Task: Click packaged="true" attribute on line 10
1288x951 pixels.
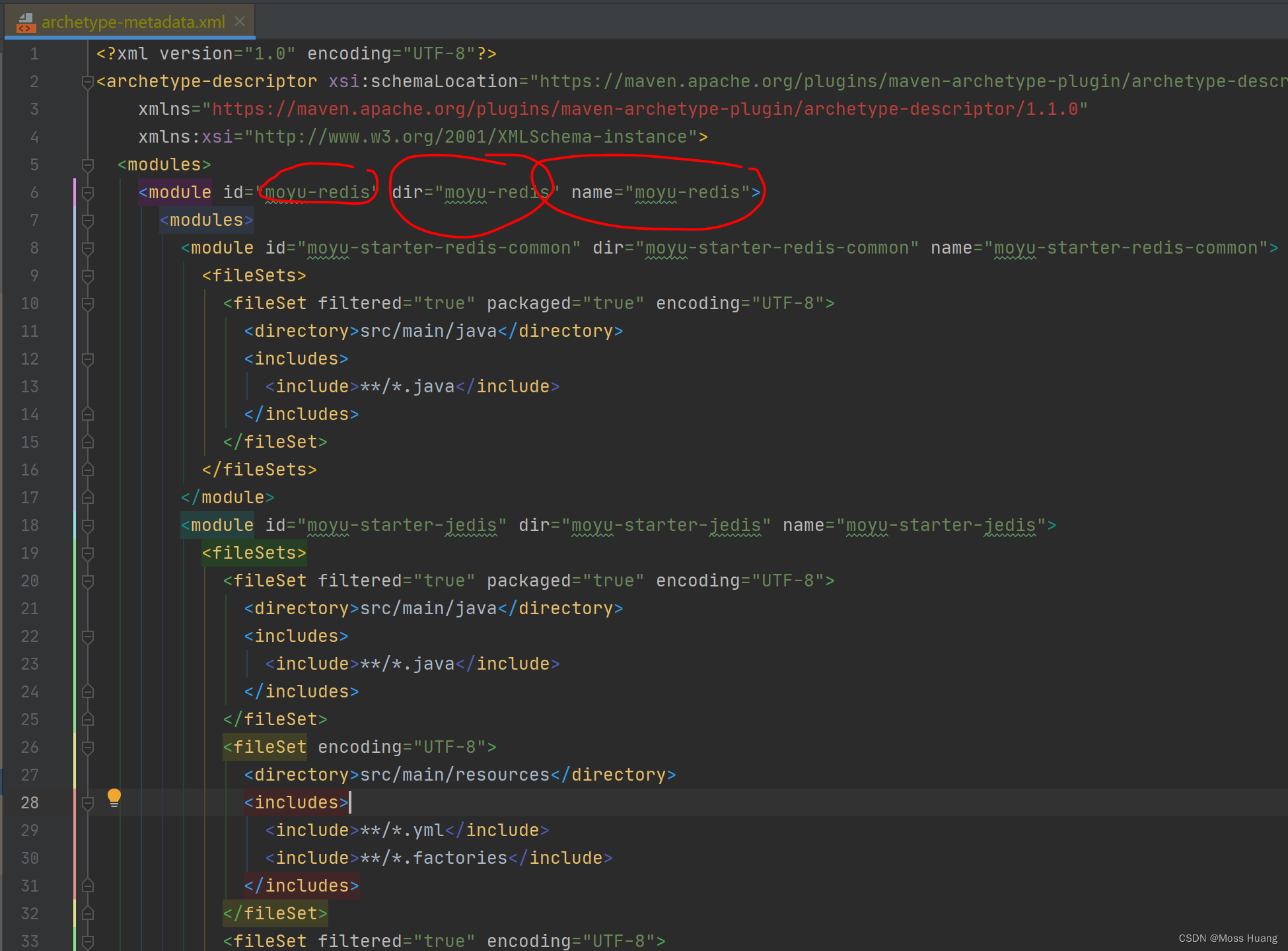Action: click(565, 303)
